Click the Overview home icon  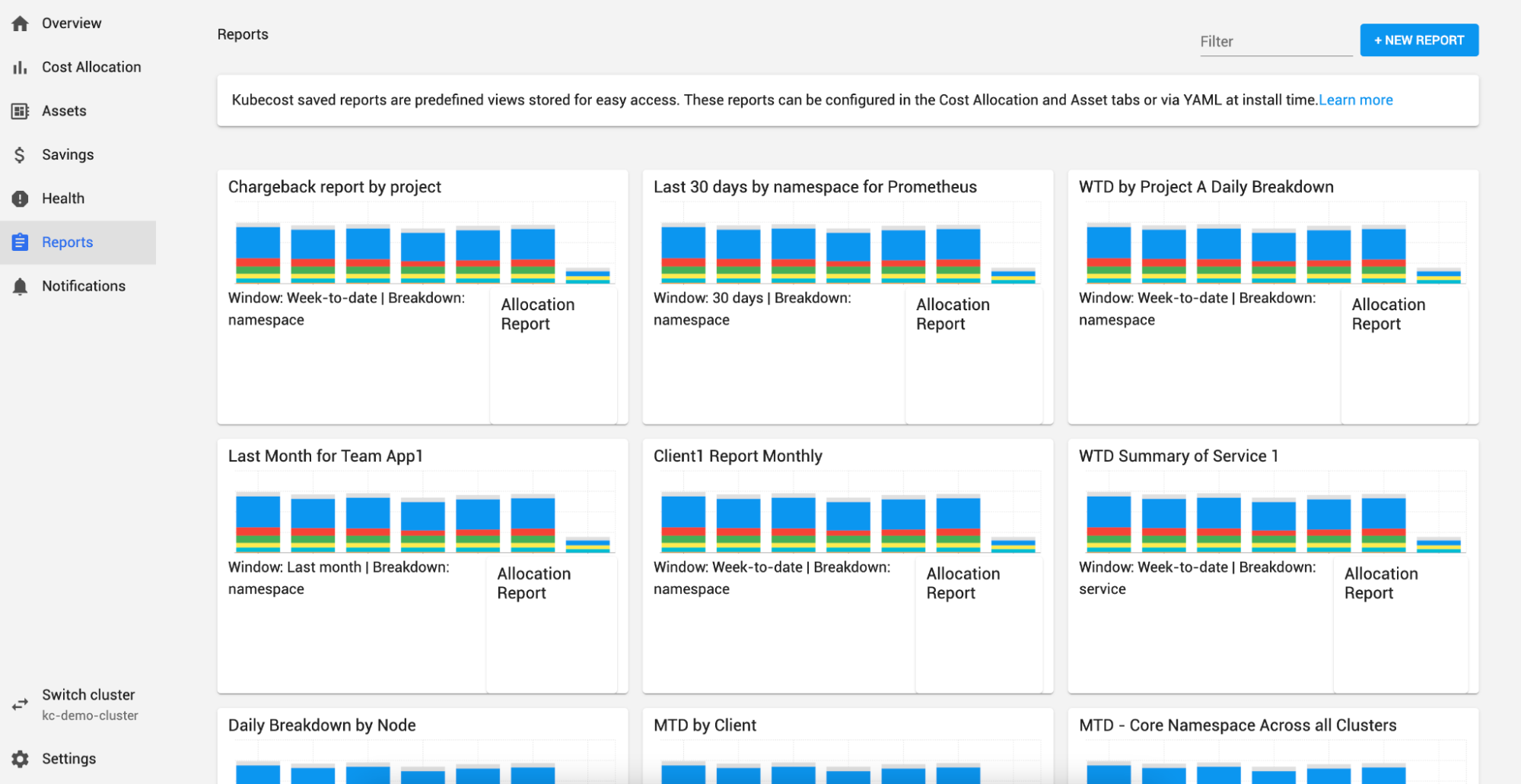[21, 24]
